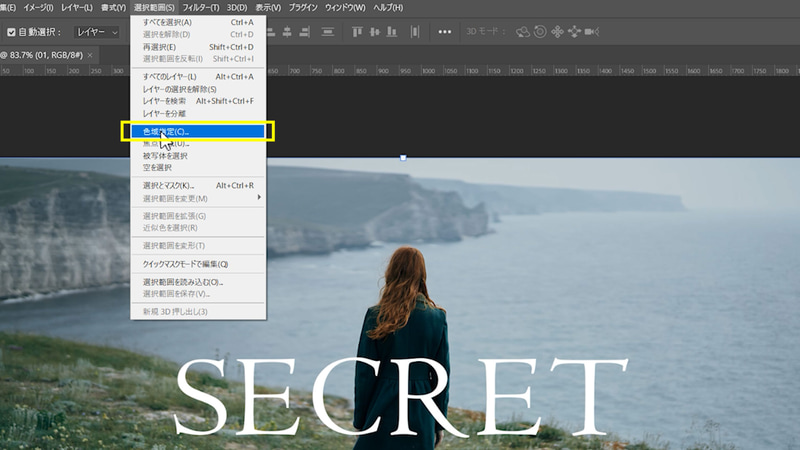Image resolution: width=800 pixels, height=450 pixels.
Task: Select the 3D pan camera icon
Action: 557,32
